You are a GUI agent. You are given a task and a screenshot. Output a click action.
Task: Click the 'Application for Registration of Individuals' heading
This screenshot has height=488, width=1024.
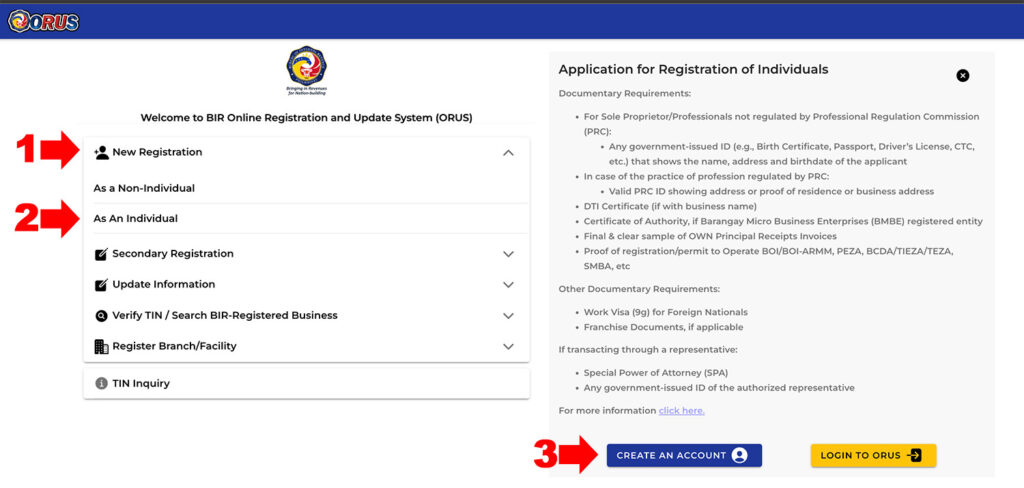[694, 69]
